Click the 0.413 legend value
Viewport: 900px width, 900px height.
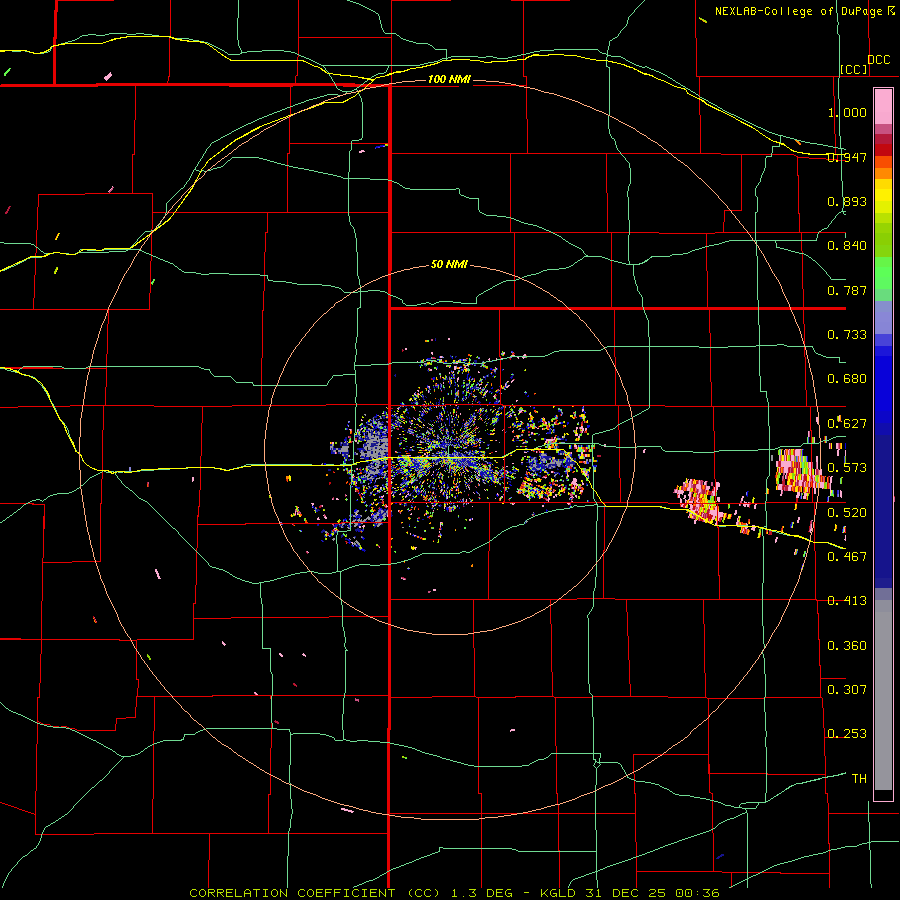click(847, 601)
